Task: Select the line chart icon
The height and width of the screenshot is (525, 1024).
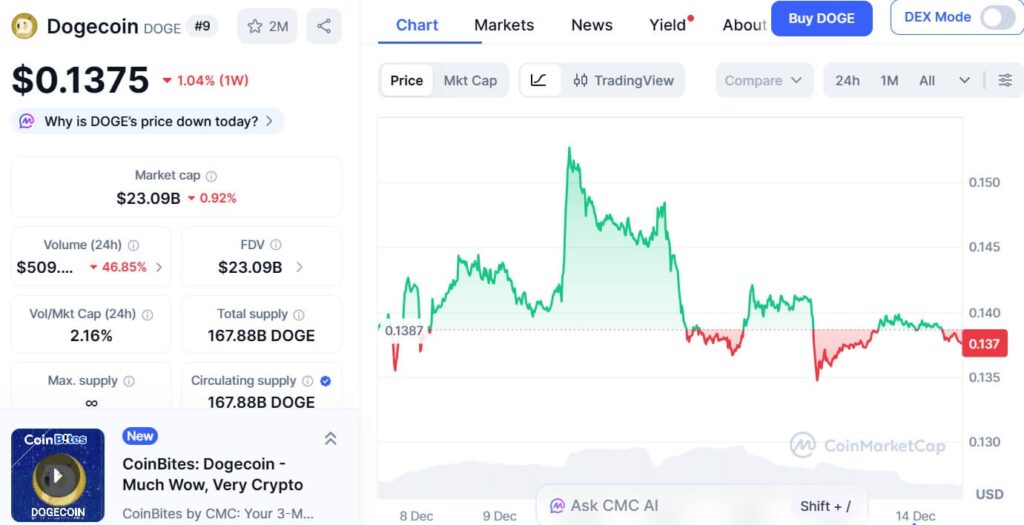Action: 539,80
